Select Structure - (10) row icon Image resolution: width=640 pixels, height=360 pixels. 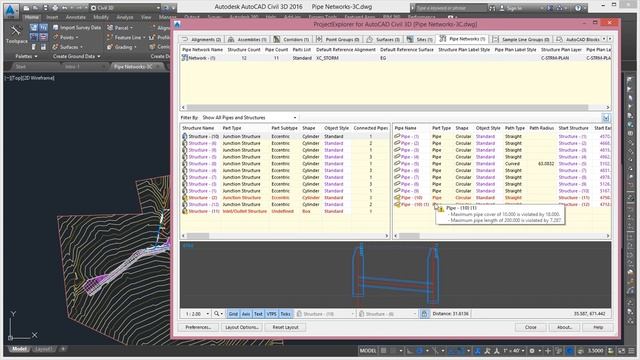(x=184, y=136)
